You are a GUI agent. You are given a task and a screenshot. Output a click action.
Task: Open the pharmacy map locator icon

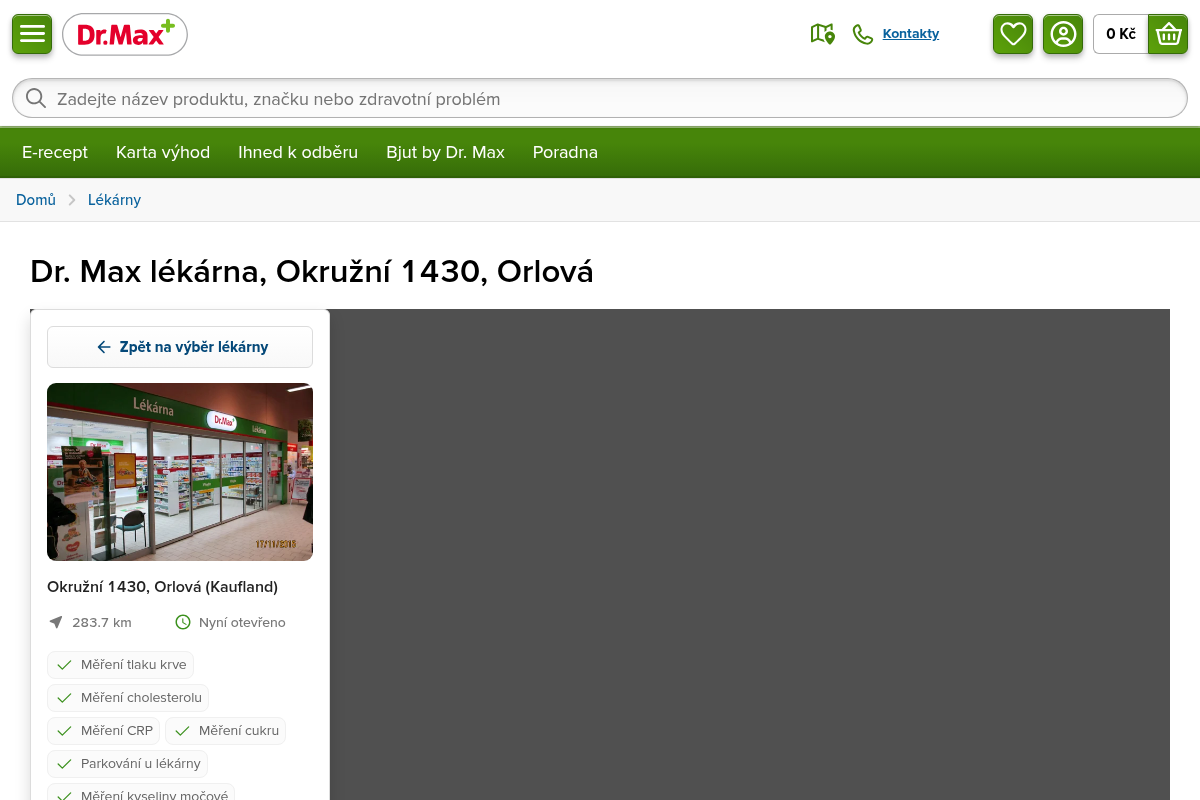(x=822, y=34)
